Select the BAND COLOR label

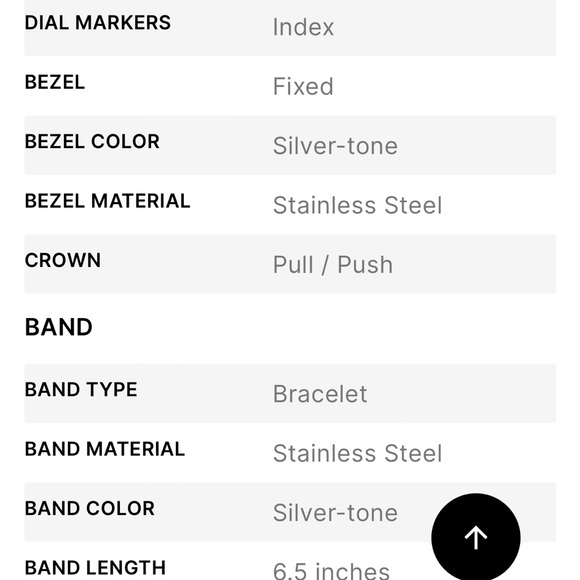tap(90, 508)
